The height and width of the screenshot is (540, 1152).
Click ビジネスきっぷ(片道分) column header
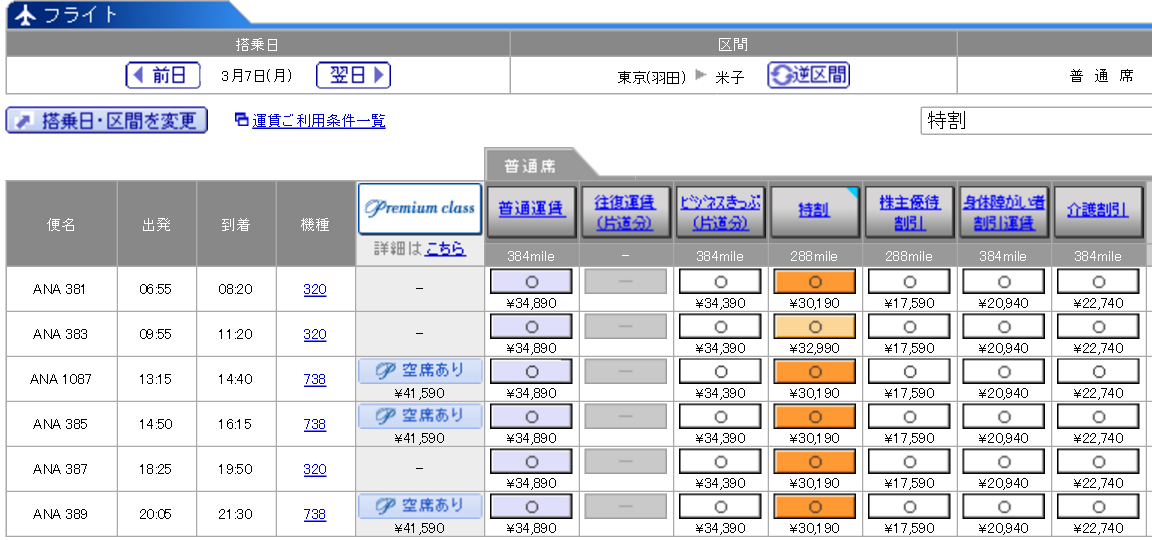721,210
